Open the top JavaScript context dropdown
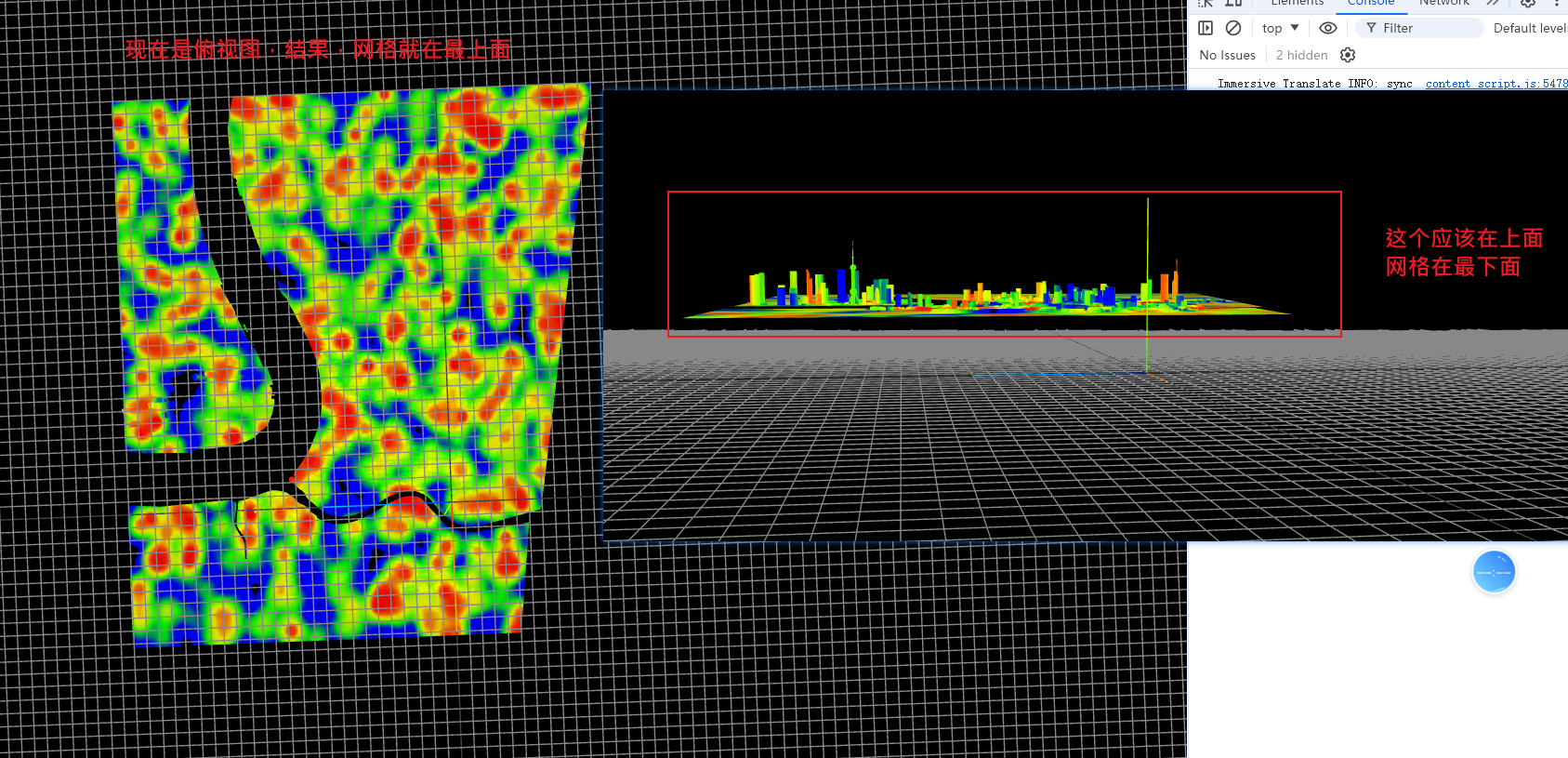Viewport: 1568px width, 758px height. [1281, 28]
